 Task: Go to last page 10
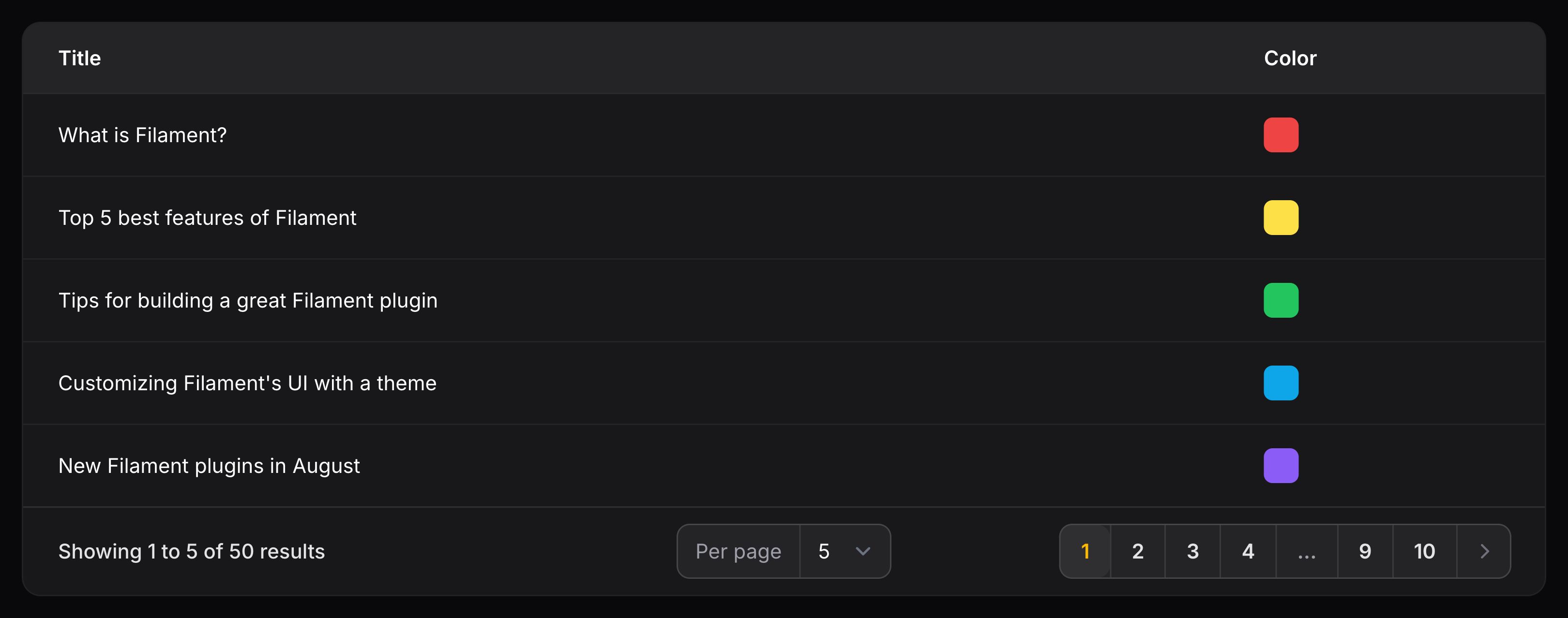coord(1424,551)
